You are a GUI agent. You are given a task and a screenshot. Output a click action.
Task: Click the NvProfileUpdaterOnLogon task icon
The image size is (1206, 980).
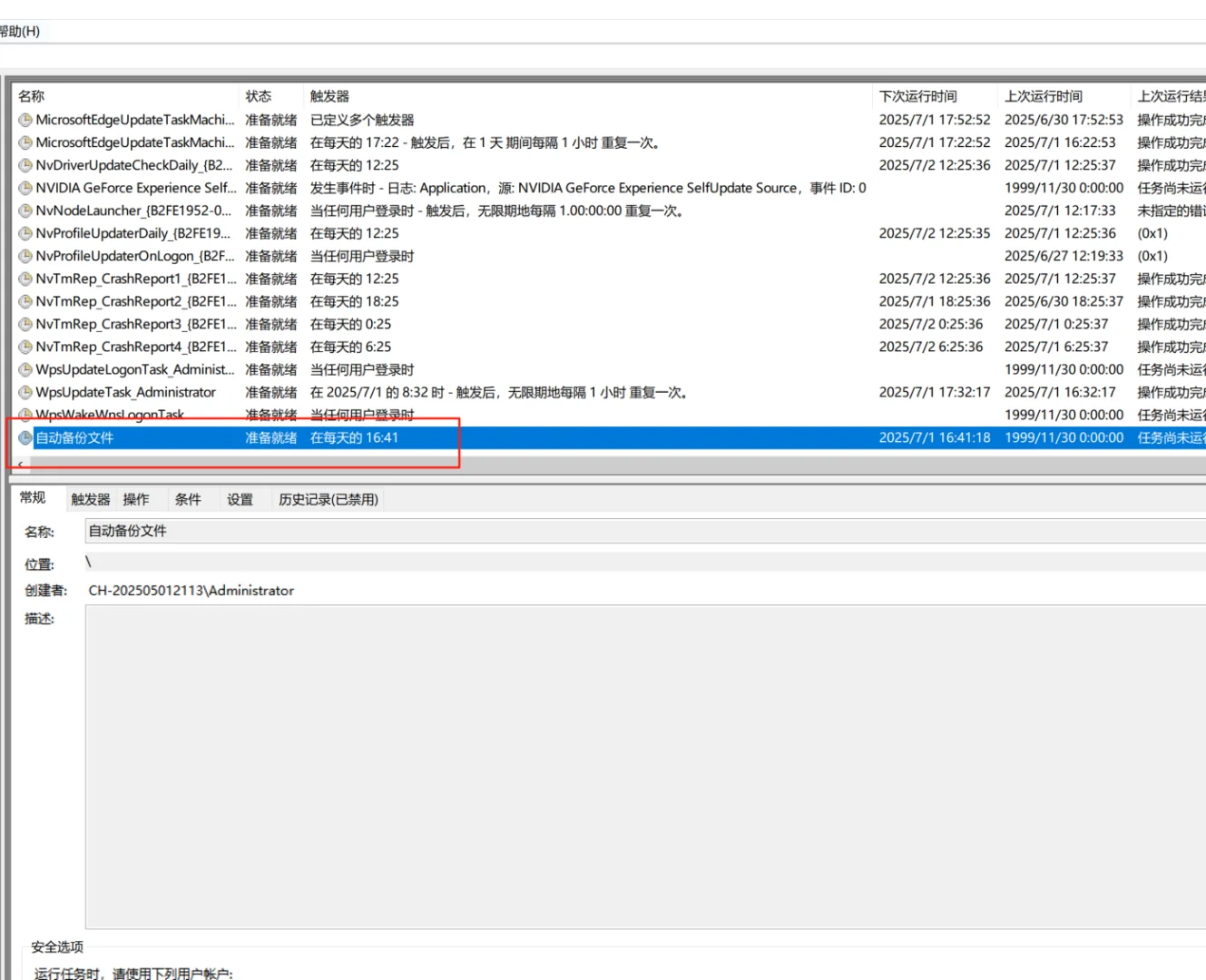[25, 256]
